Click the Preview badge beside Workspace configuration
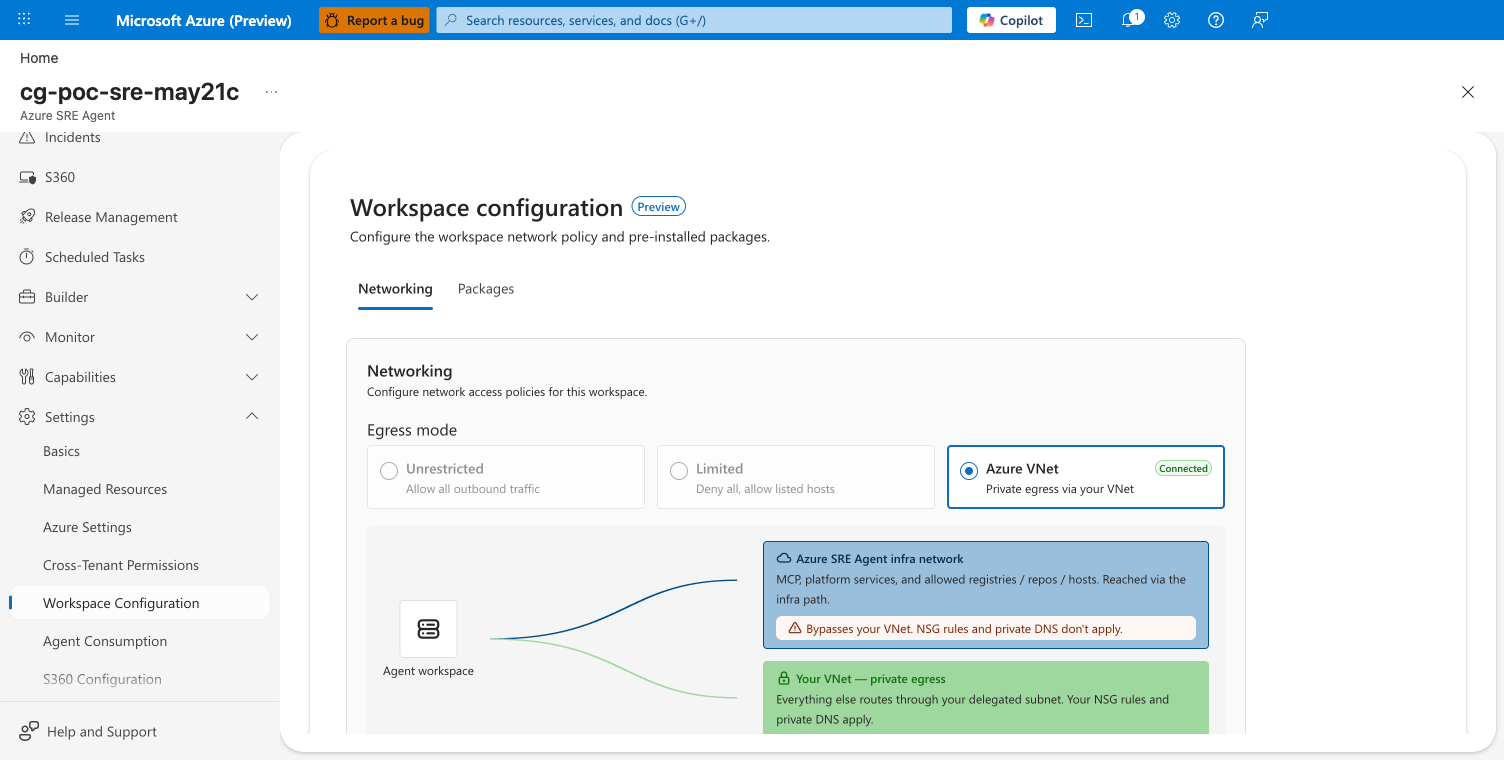The image size is (1504, 760). (x=659, y=207)
